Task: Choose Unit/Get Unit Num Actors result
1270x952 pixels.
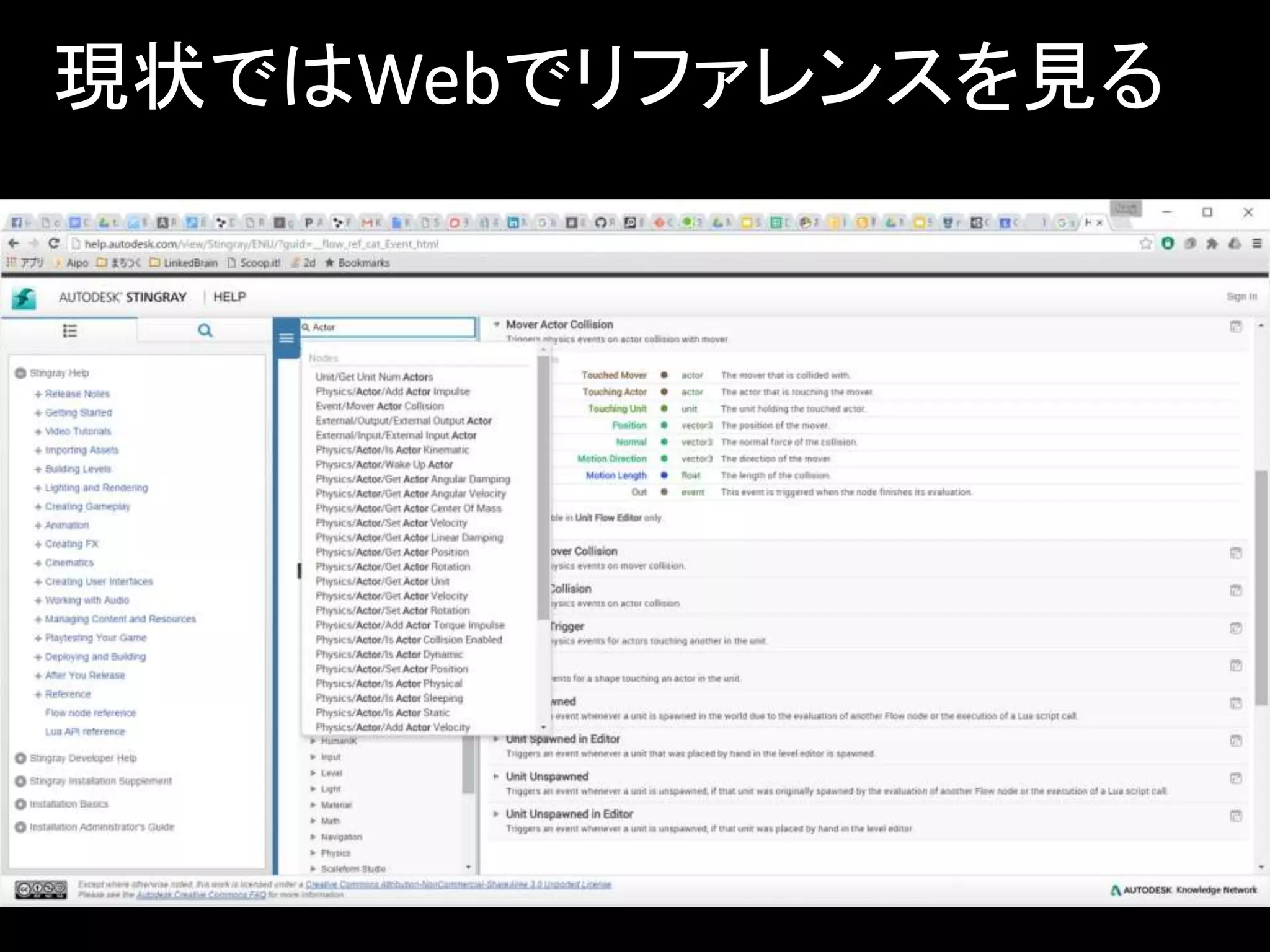Action: pos(374,377)
